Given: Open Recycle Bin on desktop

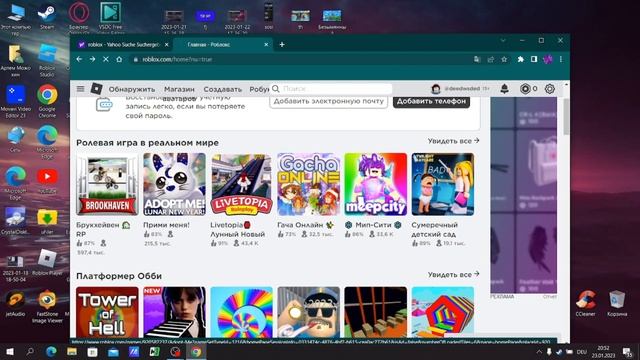Looking at the screenshot, I should pyautogui.click(x=617, y=303).
